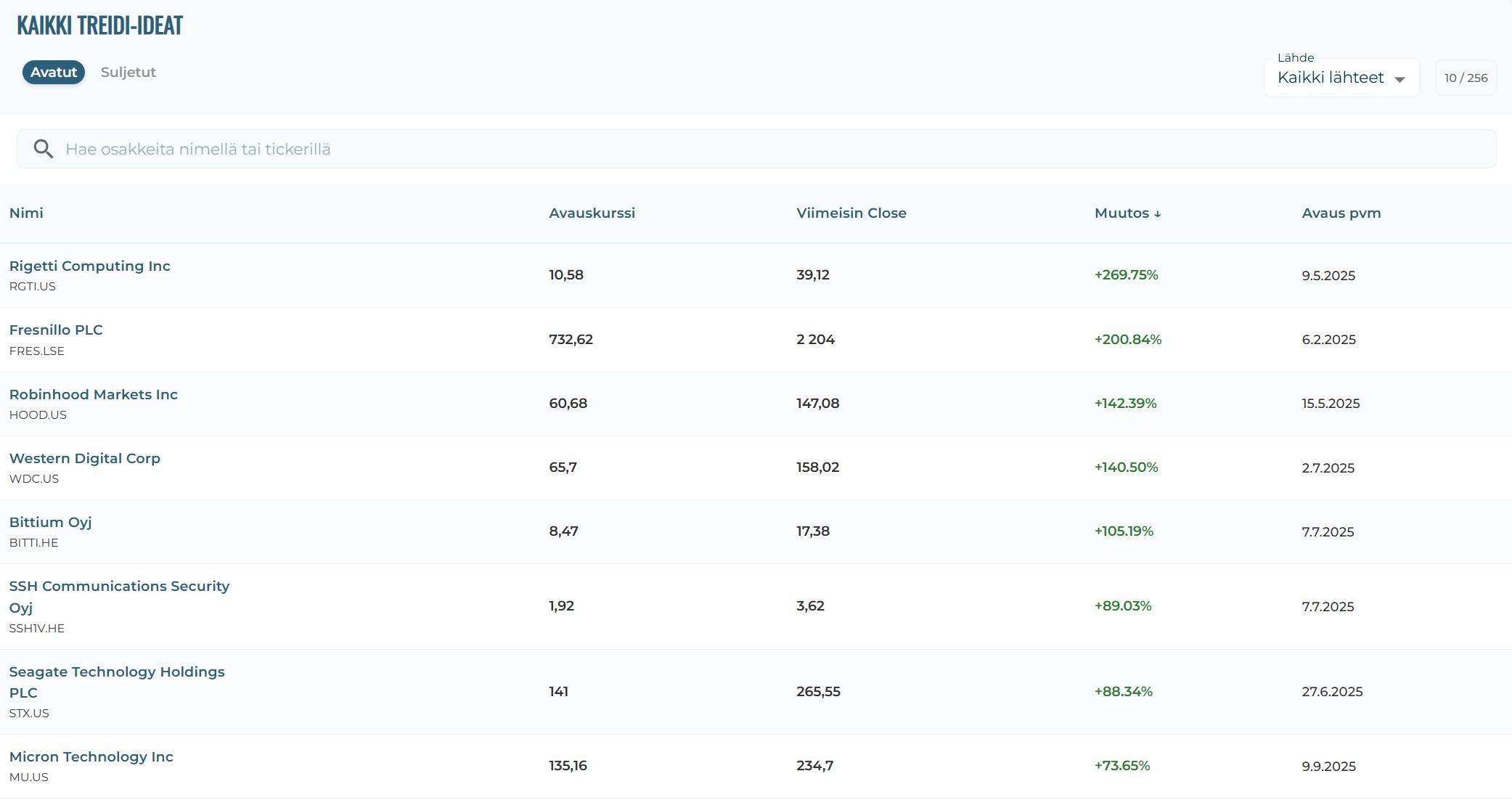Open Western Digital Corp link

click(x=84, y=458)
